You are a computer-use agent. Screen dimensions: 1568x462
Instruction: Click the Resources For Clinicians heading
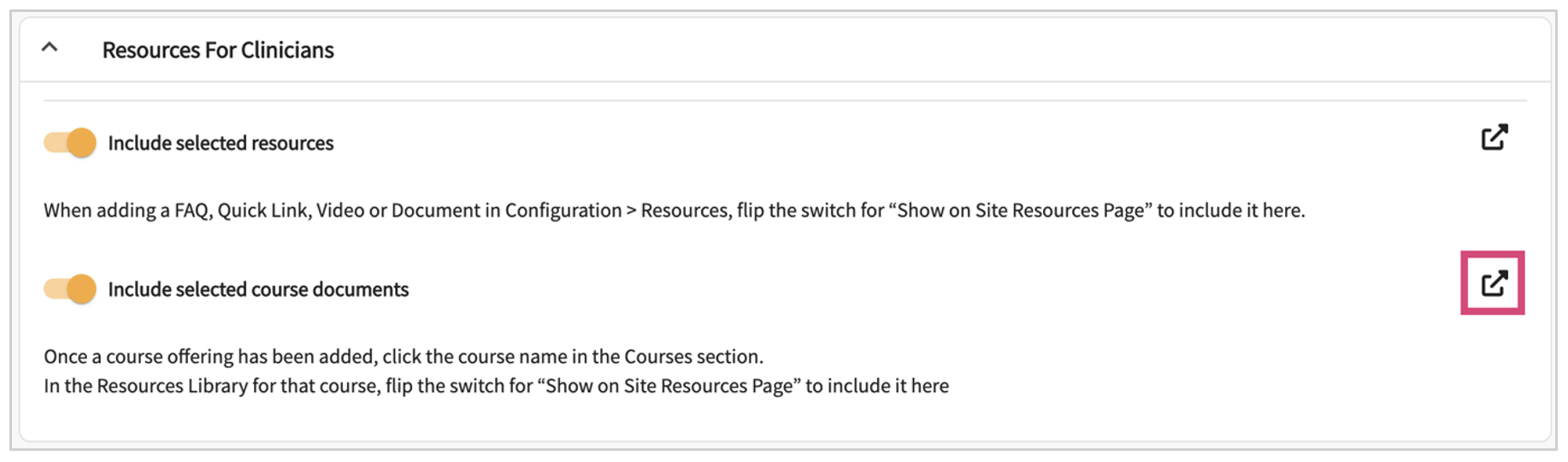(218, 50)
